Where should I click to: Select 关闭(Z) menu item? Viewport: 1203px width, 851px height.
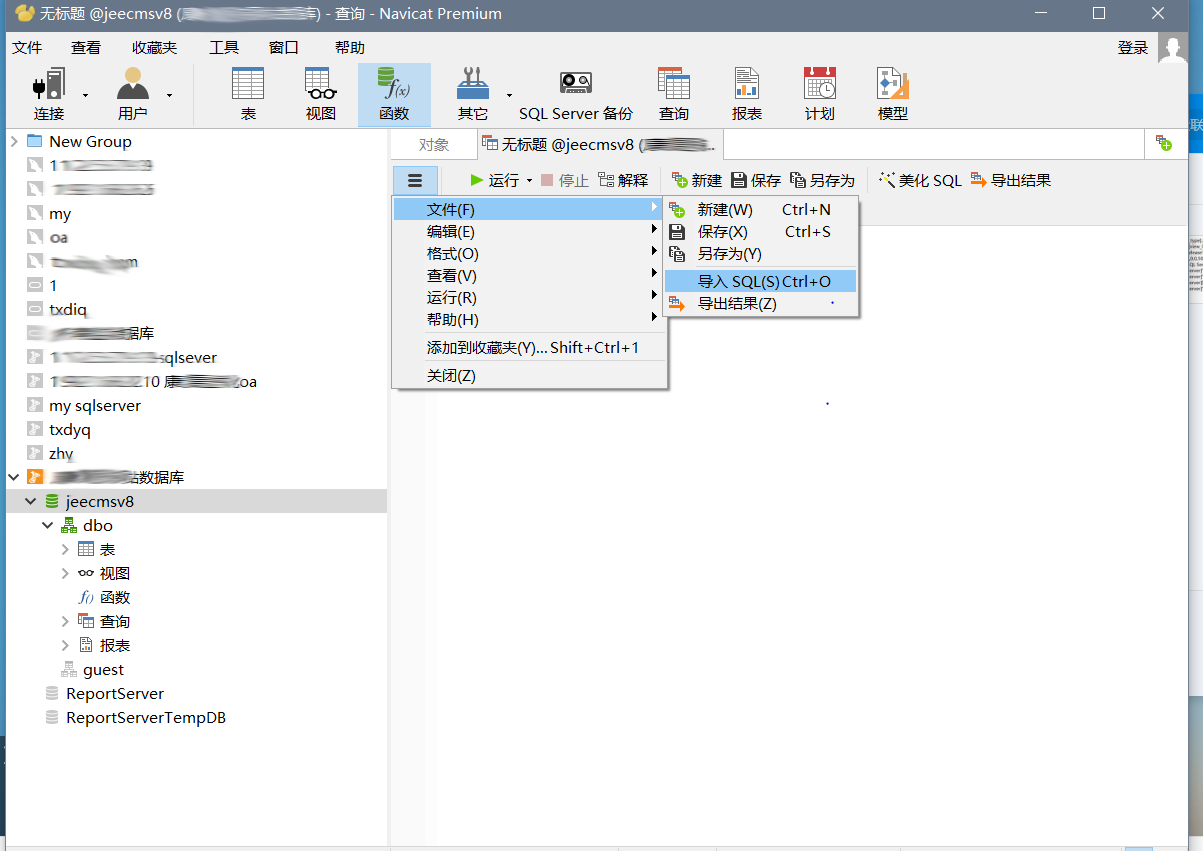529,375
